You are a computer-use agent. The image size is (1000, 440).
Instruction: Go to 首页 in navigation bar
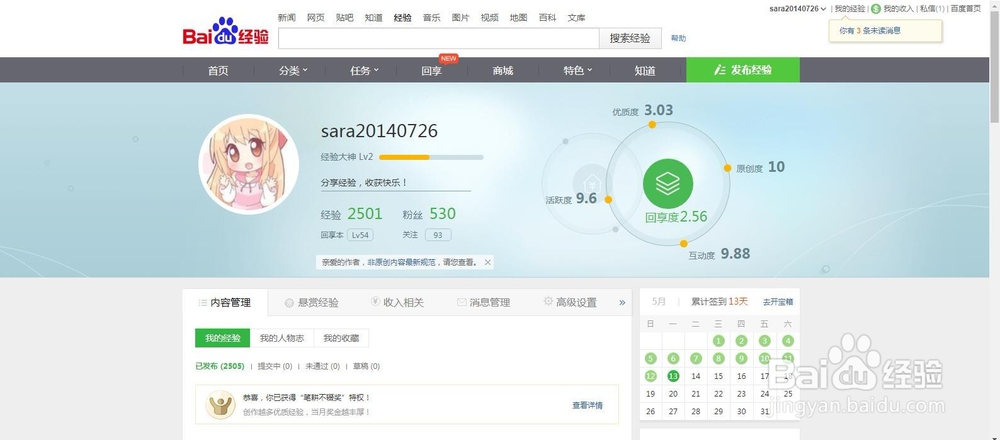click(x=218, y=70)
